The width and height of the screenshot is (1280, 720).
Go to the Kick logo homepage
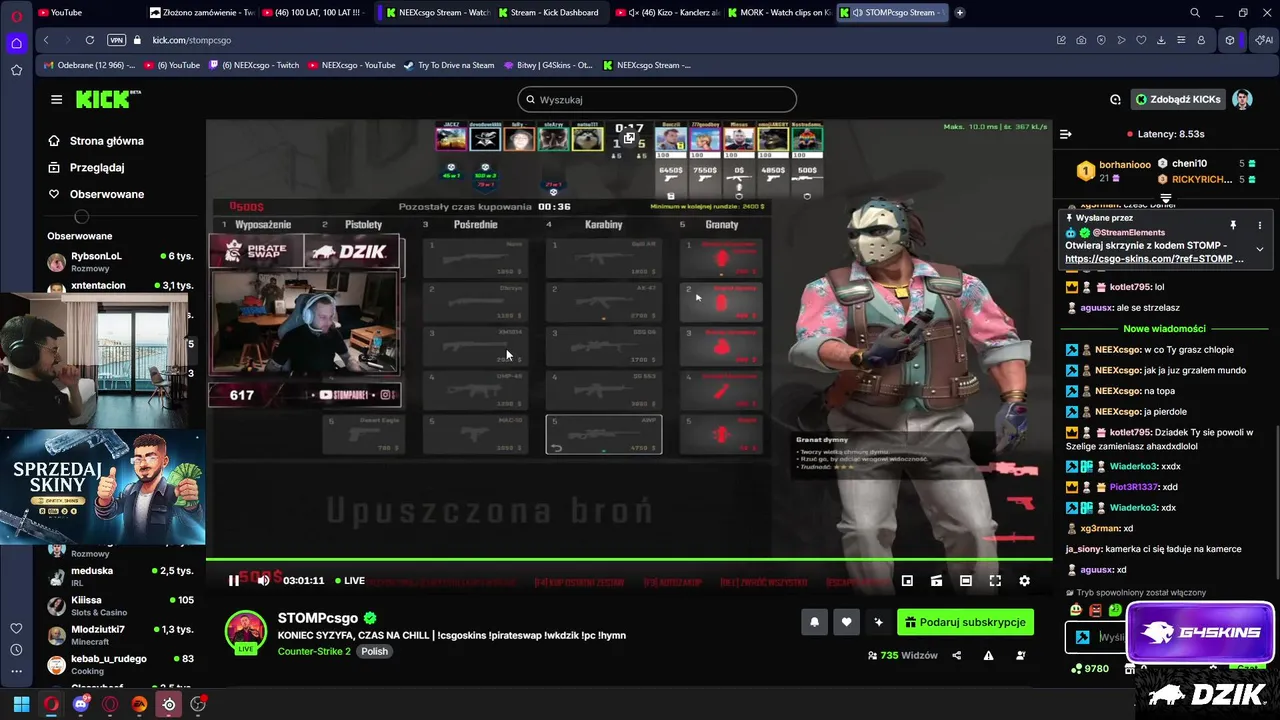(x=108, y=99)
